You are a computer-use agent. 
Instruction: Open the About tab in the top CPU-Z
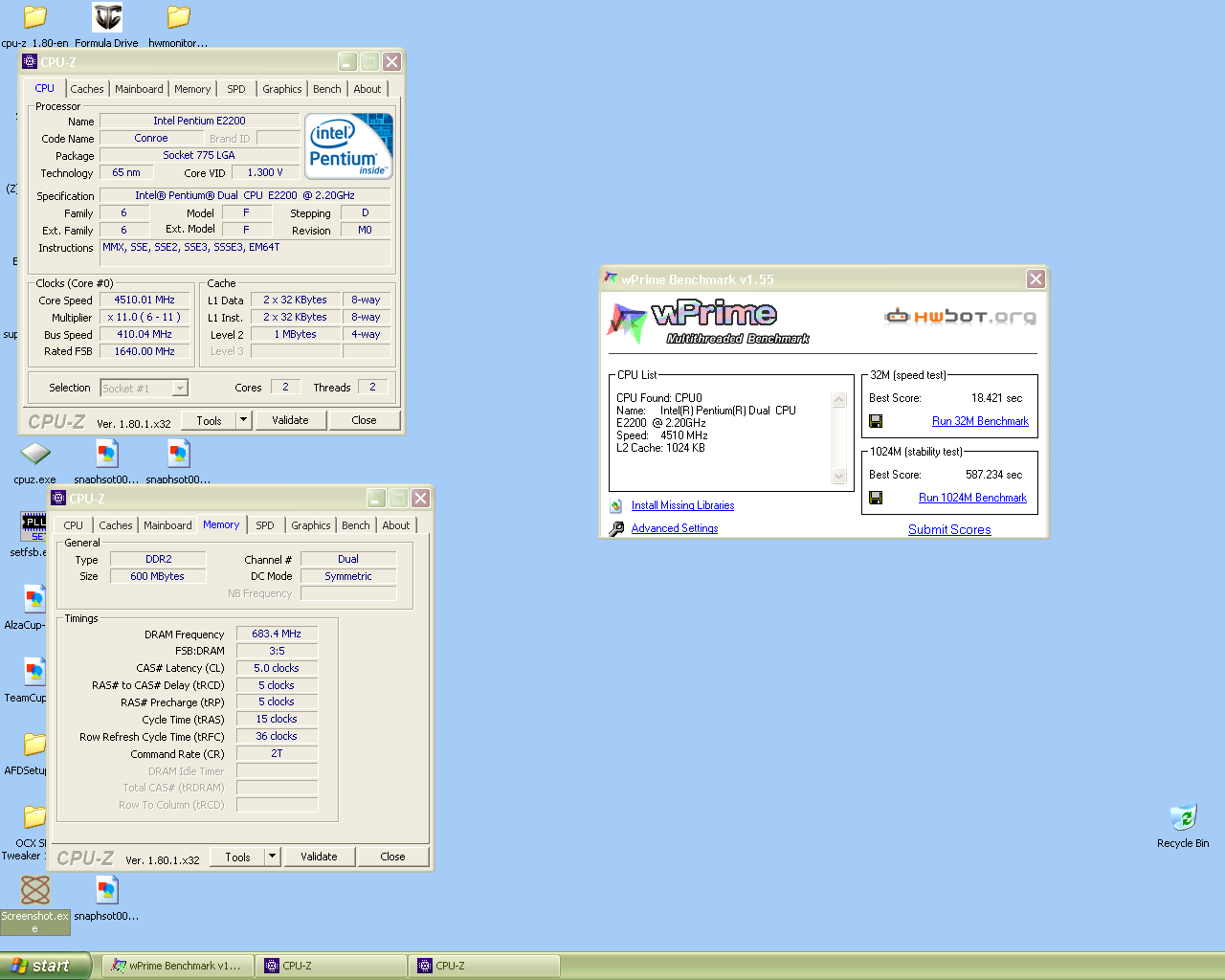367,89
